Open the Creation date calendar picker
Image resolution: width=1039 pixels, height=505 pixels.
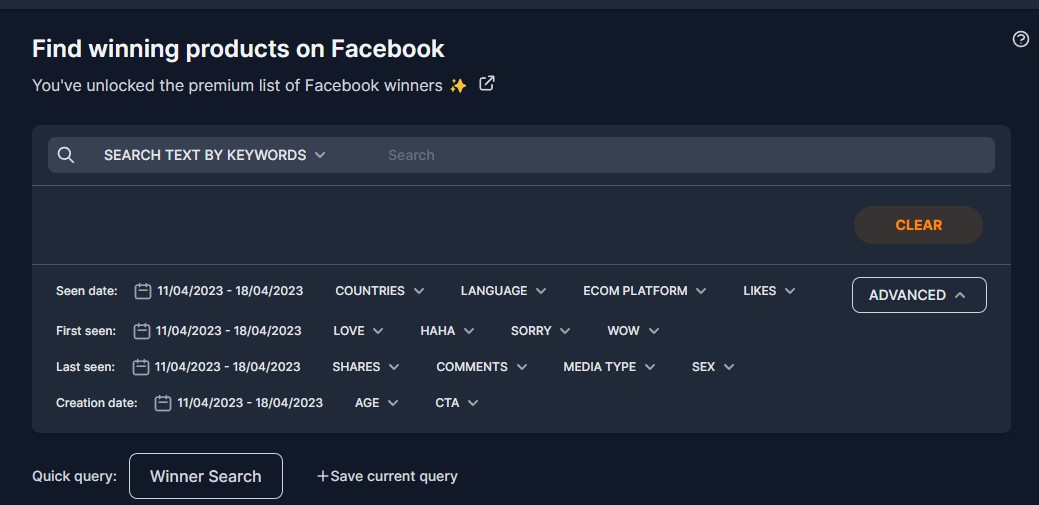pos(163,403)
